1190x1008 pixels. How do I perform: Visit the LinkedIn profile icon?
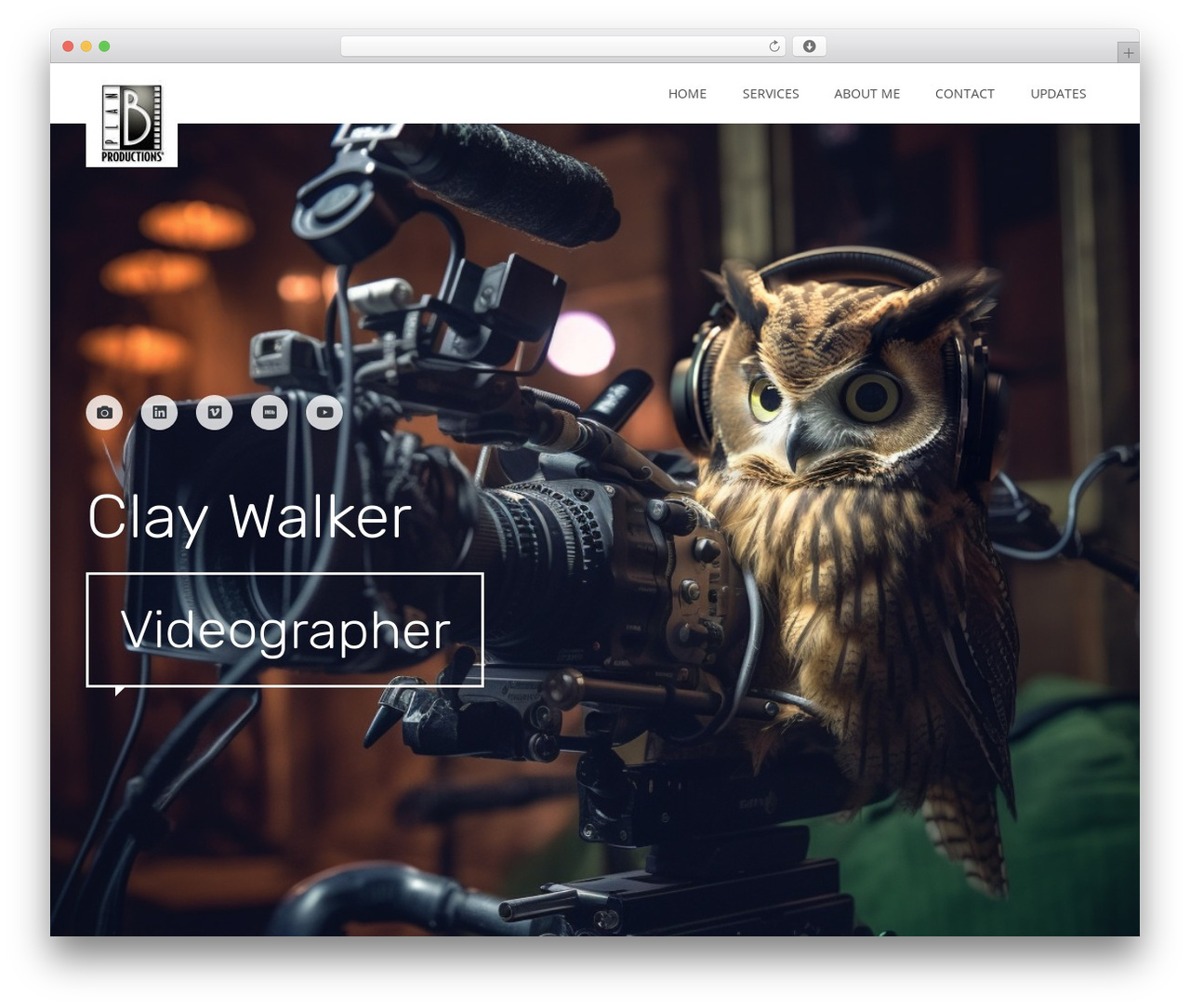[159, 412]
